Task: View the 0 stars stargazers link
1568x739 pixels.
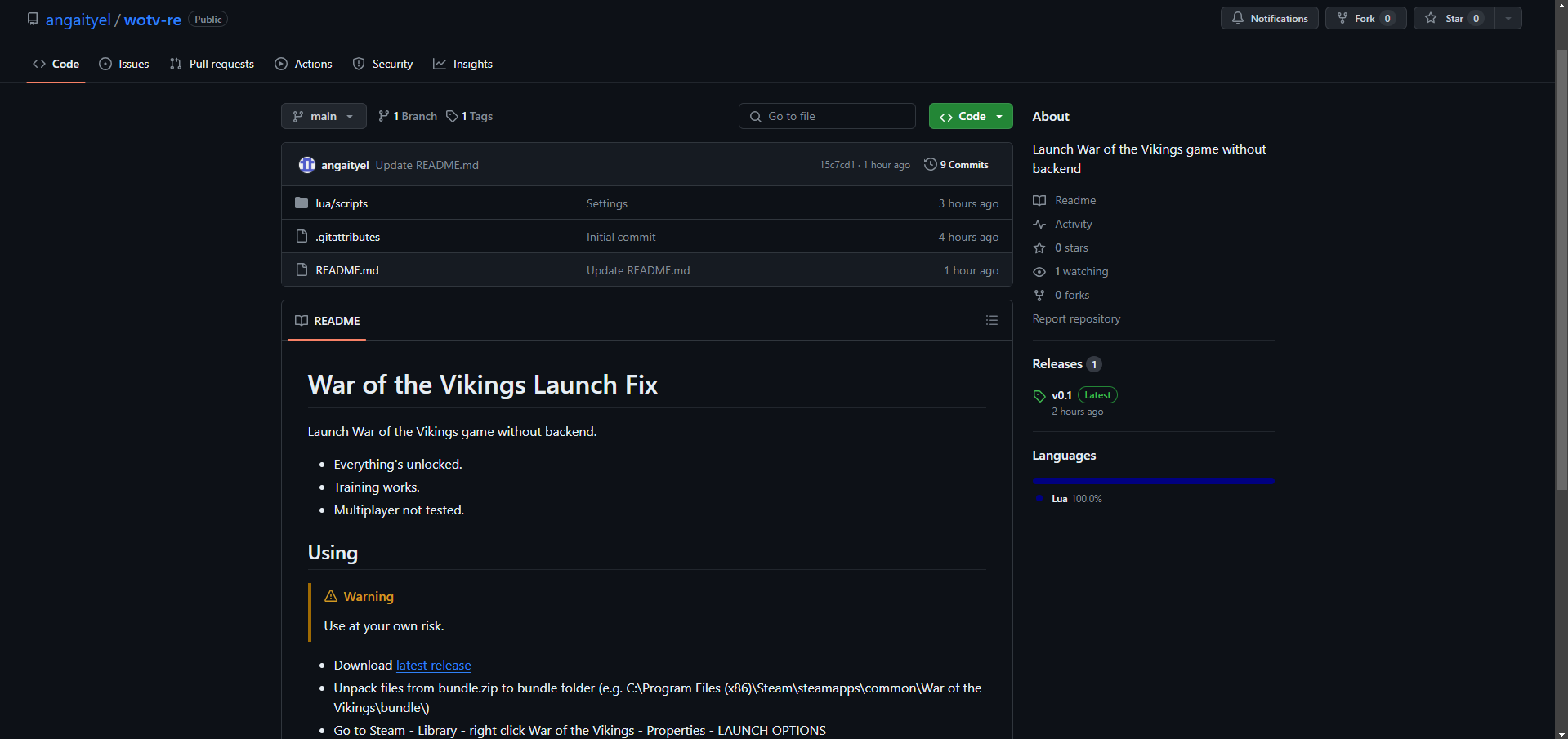Action: pos(1071,247)
